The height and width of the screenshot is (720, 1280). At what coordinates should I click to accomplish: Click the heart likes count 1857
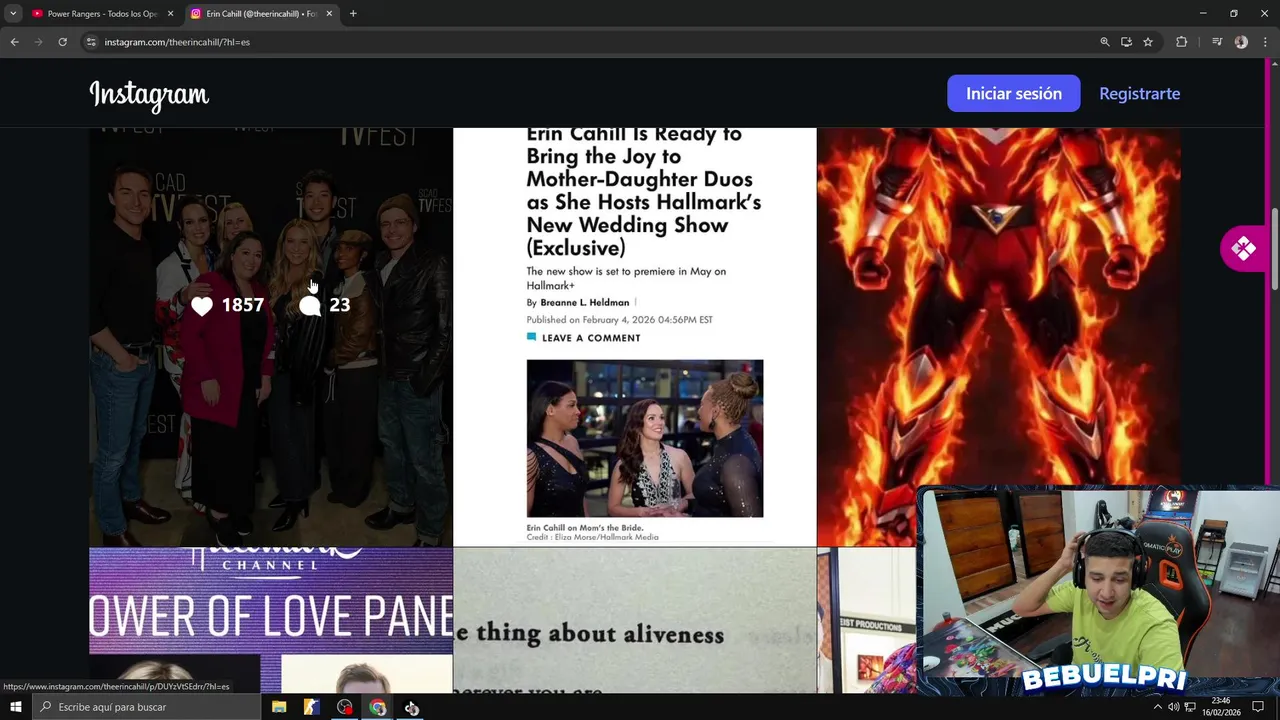click(x=228, y=306)
